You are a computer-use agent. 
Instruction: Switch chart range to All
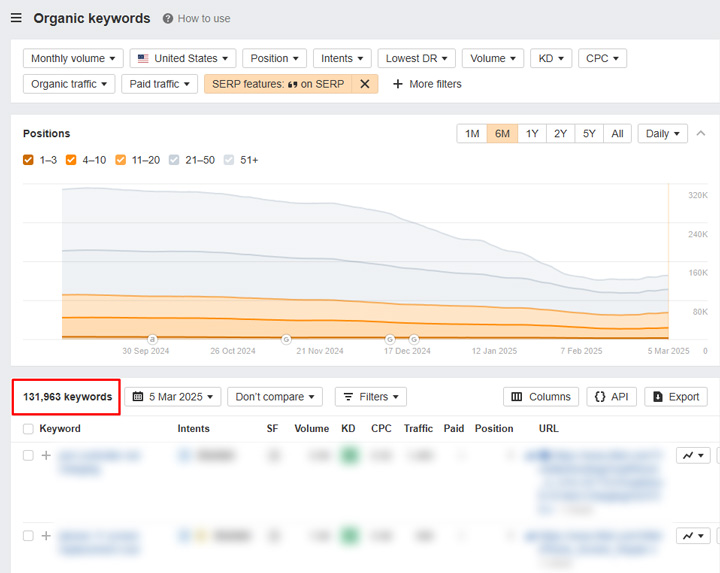pos(617,134)
